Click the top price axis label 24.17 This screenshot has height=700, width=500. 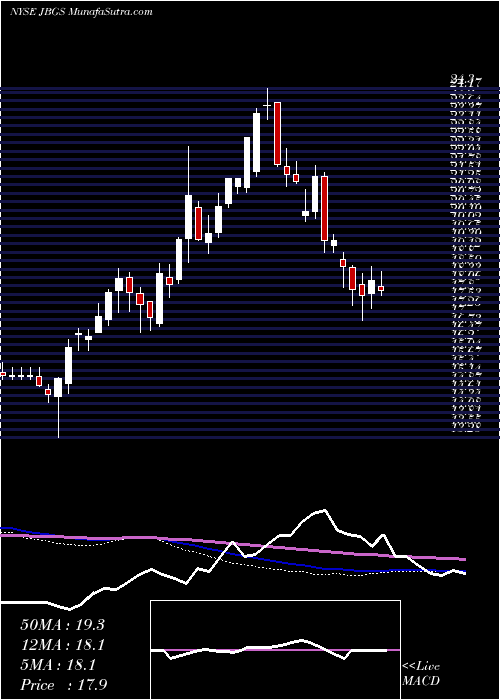click(x=466, y=82)
